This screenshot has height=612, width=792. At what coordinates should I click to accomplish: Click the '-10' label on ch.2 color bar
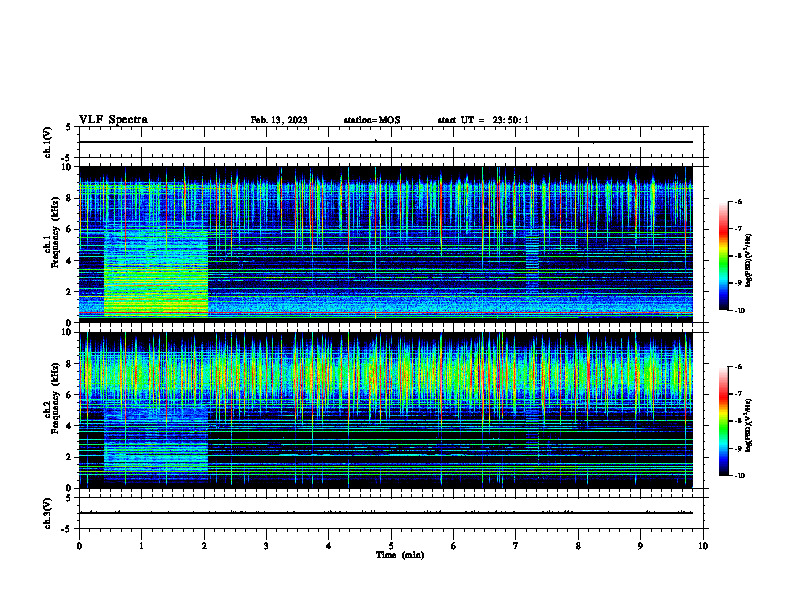(739, 476)
